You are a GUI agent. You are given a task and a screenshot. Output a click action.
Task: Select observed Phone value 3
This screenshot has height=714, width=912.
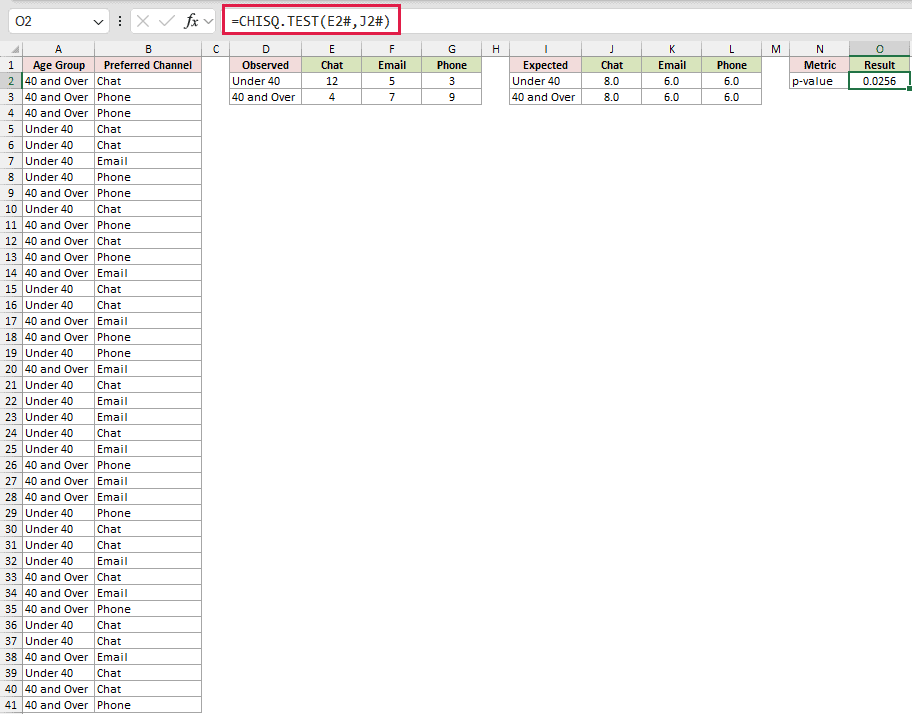point(451,81)
